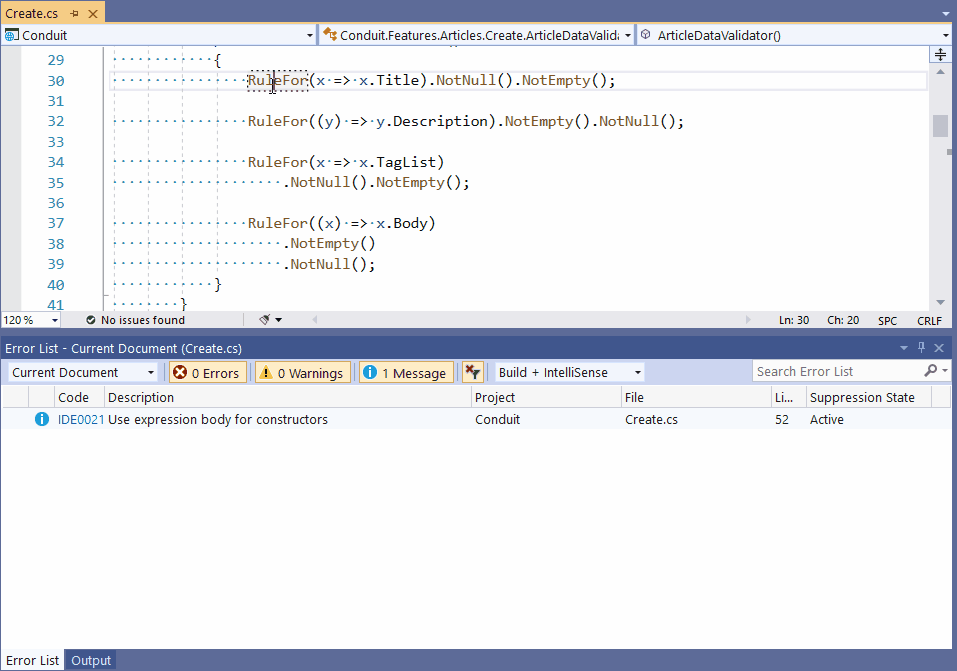Screen dimensions: 957x671
Task: Switch to the Output tab
Action: pyautogui.click(x=91, y=660)
